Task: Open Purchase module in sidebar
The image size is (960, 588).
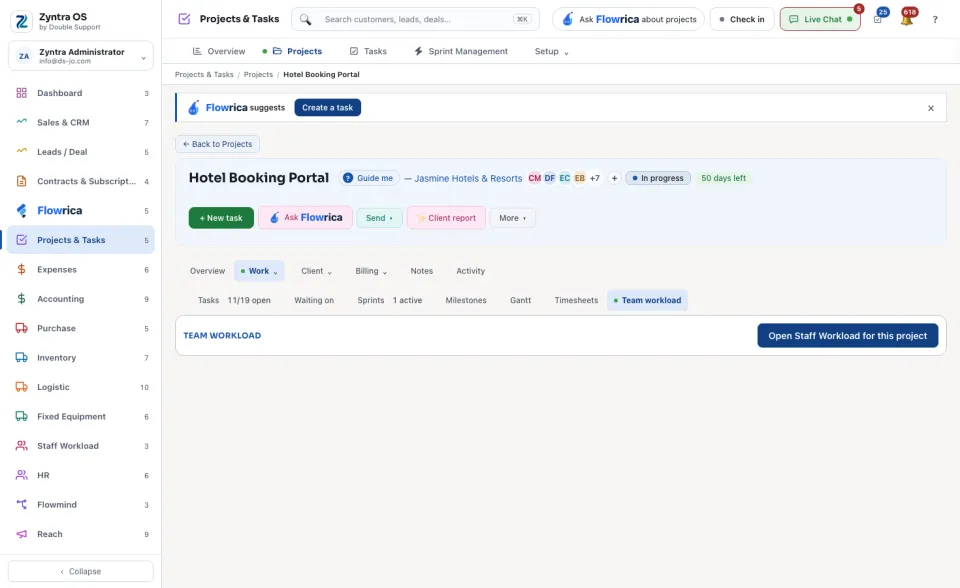Action: (x=81, y=328)
